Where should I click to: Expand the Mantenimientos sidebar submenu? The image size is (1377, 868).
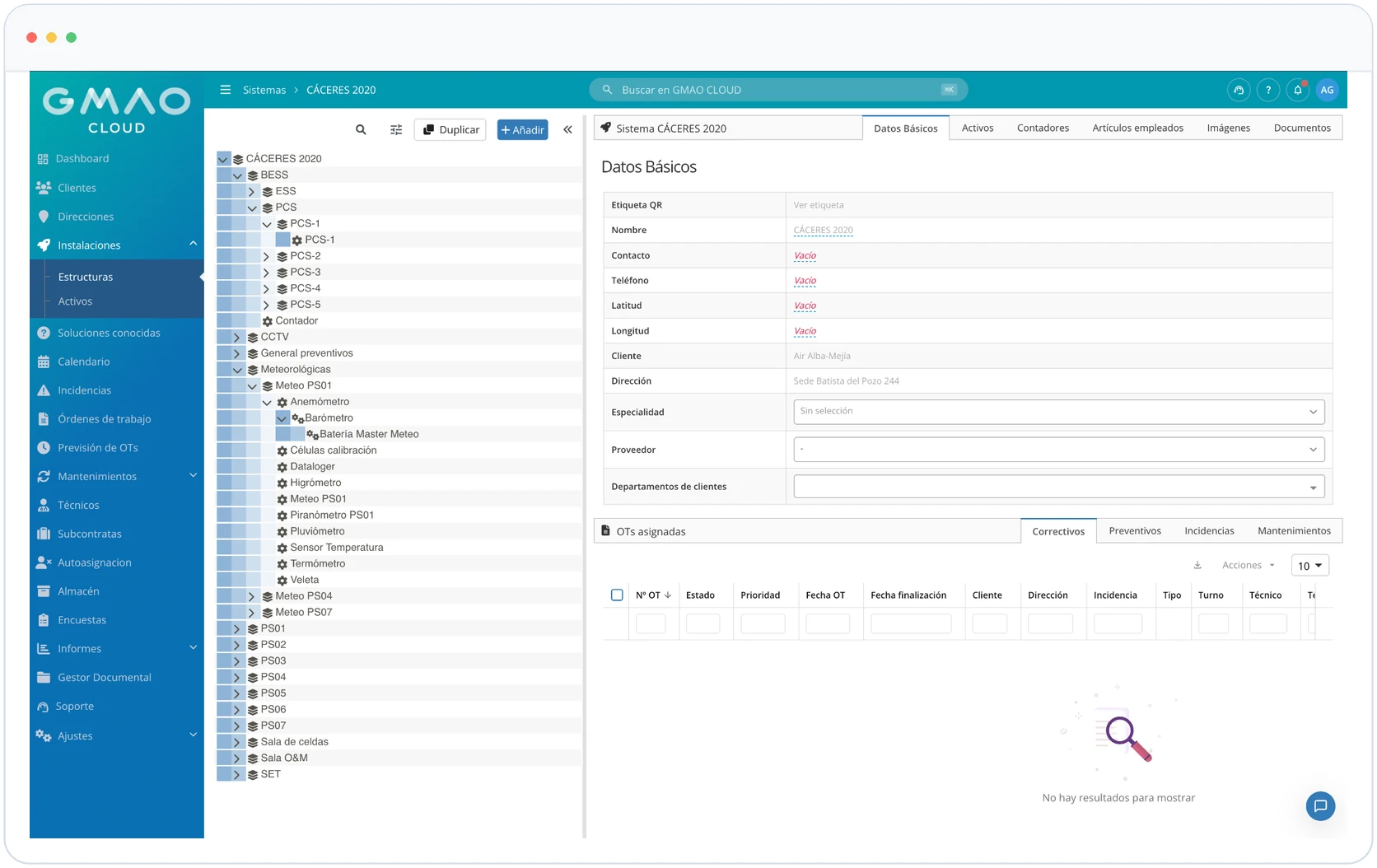[194, 475]
